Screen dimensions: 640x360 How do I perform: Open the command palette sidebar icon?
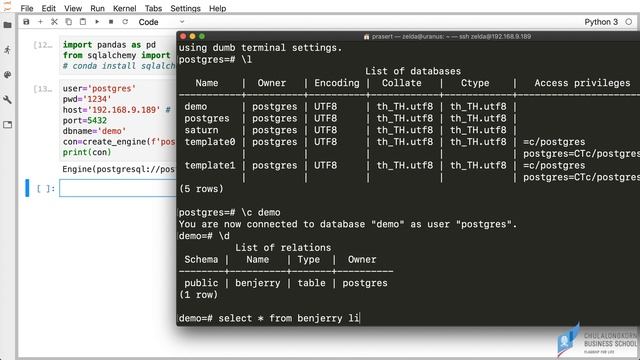coord(7,75)
